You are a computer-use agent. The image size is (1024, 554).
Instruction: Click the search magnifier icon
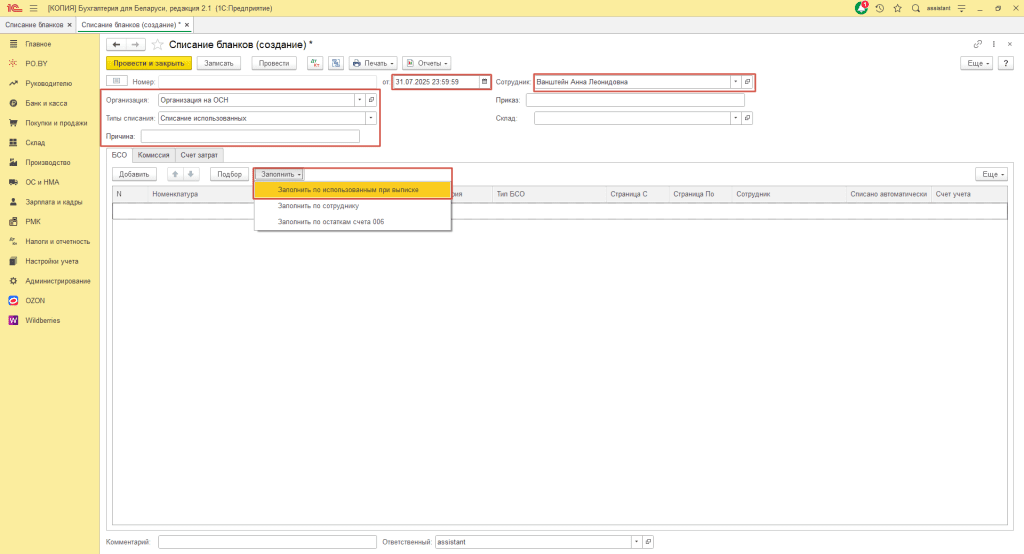[x=916, y=8]
